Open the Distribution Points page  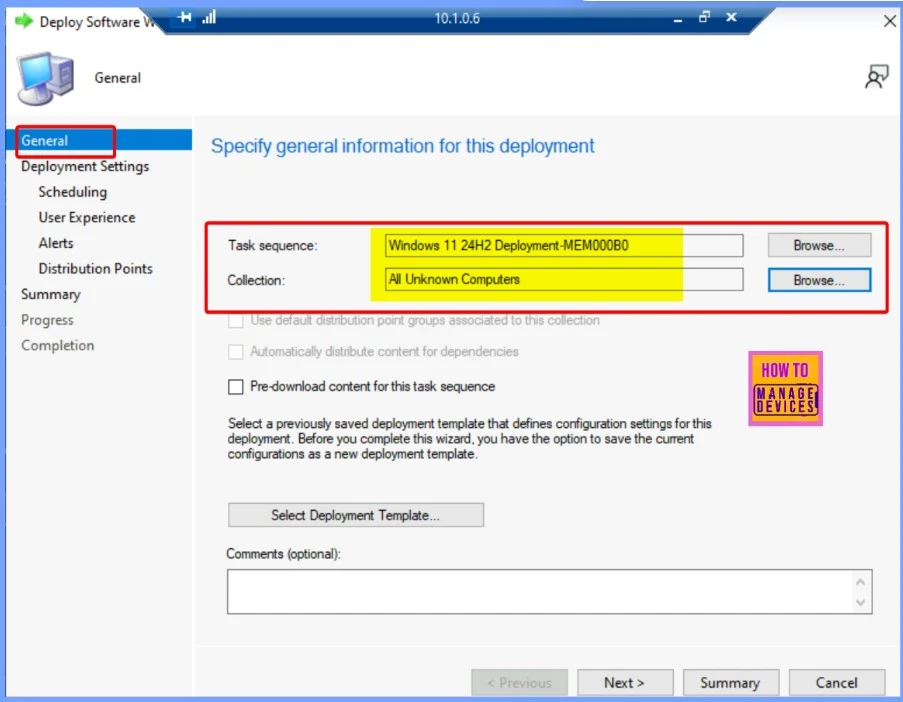coord(96,268)
